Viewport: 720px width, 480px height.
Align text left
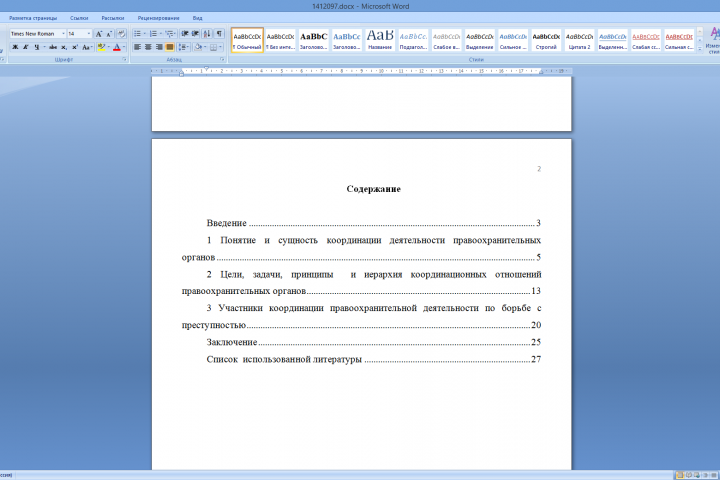pyautogui.click(x=137, y=47)
